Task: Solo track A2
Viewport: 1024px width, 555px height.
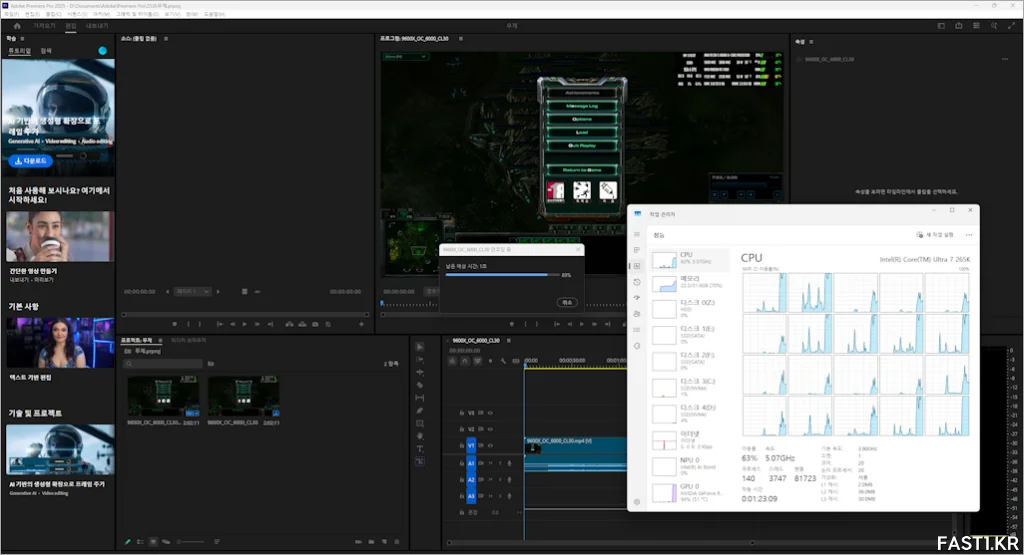Action: tap(500, 479)
